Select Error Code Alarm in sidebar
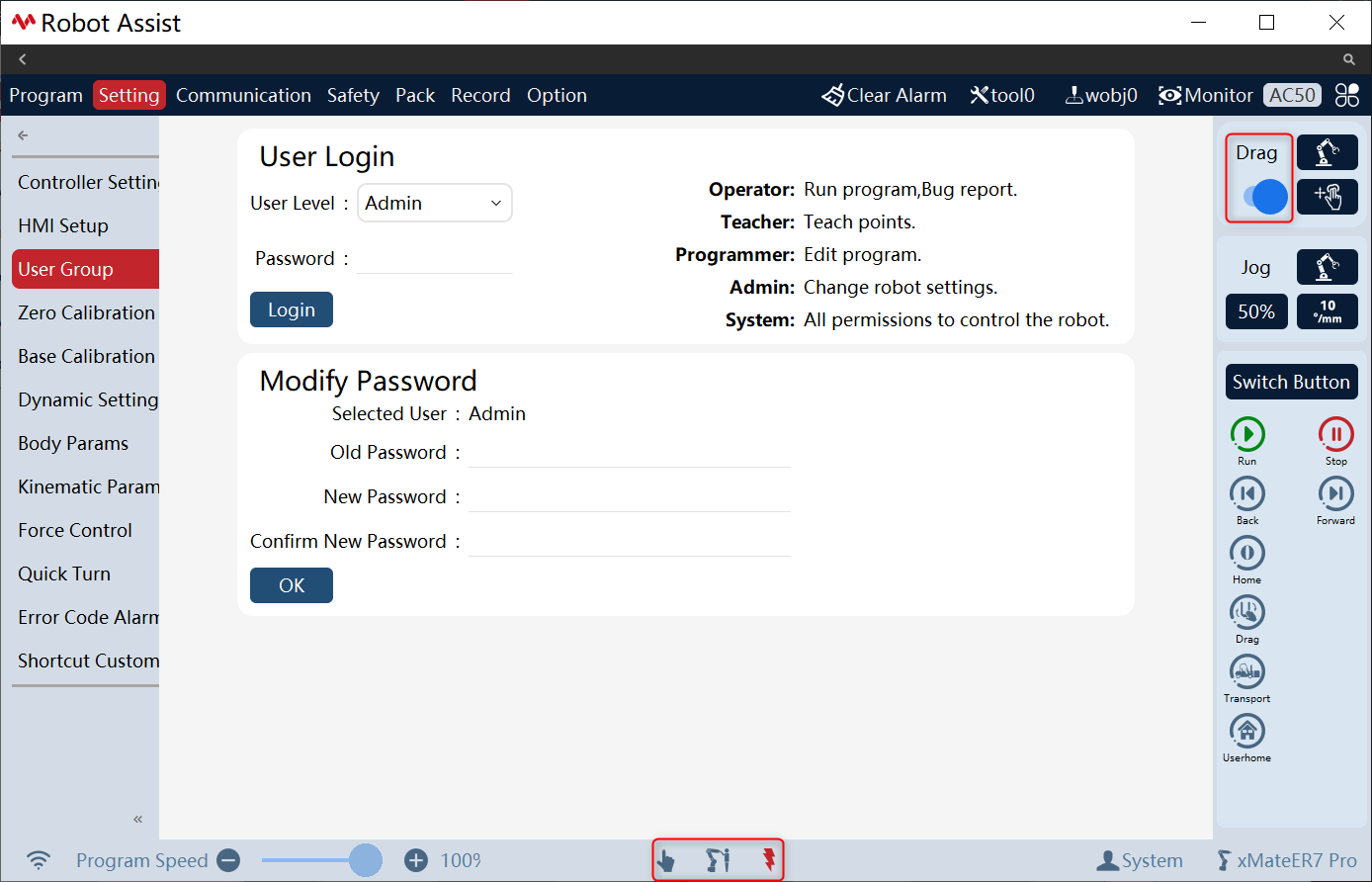Screen dimensions: 1372x882 click(86, 617)
